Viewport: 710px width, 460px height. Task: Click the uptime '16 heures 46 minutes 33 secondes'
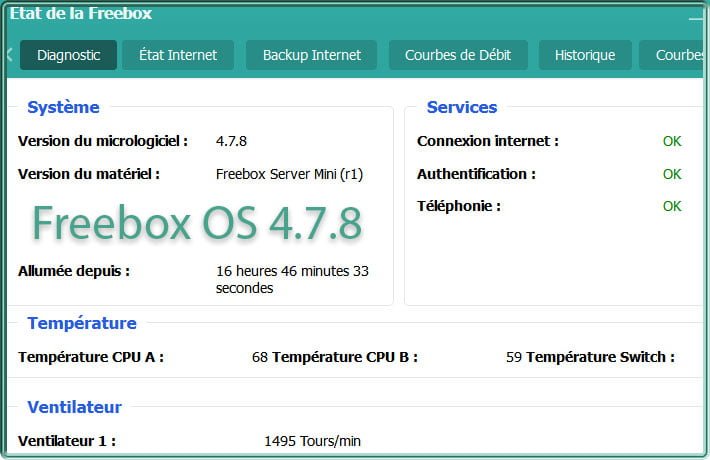292,279
